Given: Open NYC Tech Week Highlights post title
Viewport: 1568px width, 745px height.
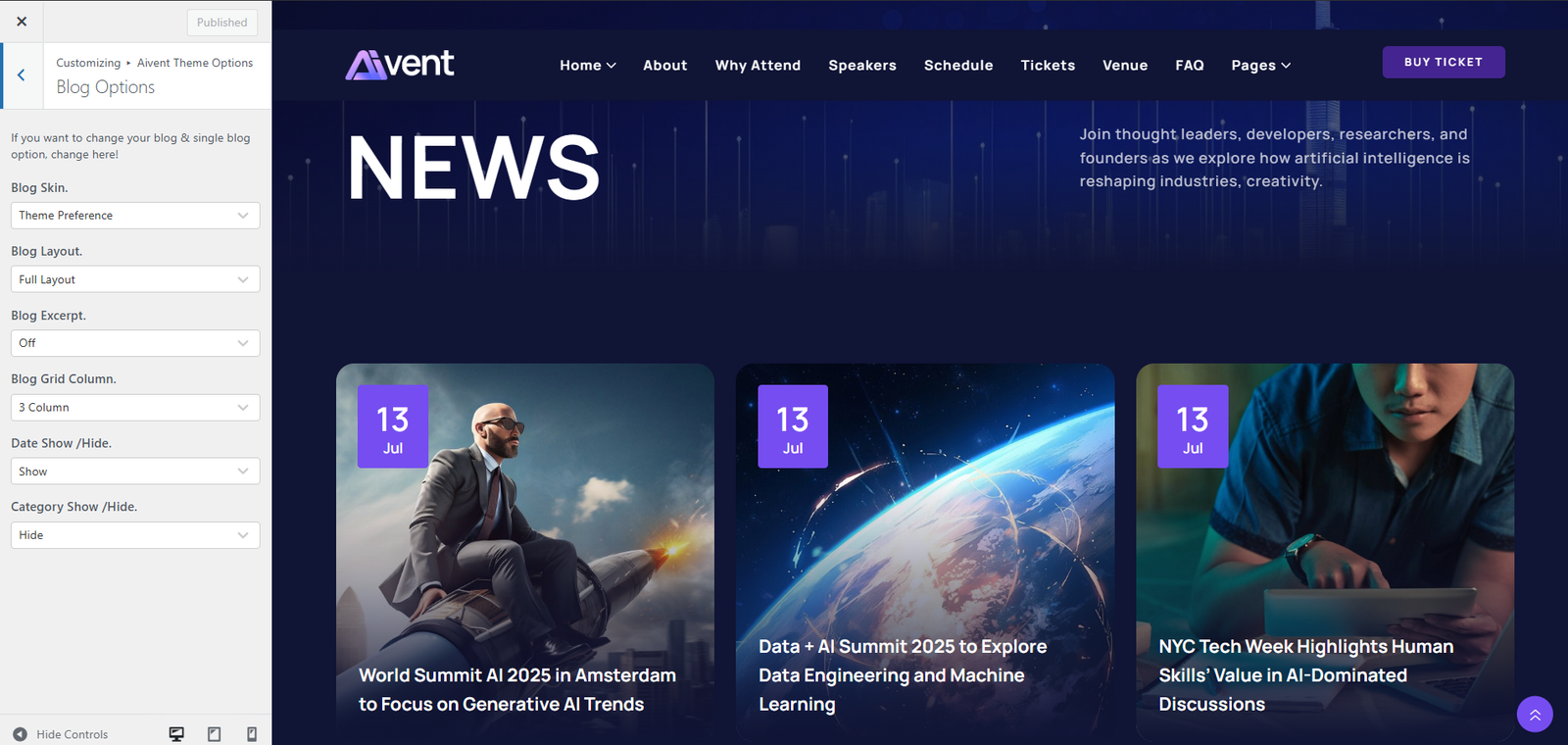Looking at the screenshot, I should coord(1305,675).
